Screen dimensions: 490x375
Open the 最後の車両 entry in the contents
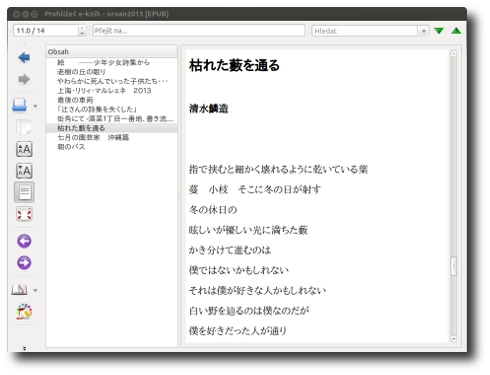75,100
